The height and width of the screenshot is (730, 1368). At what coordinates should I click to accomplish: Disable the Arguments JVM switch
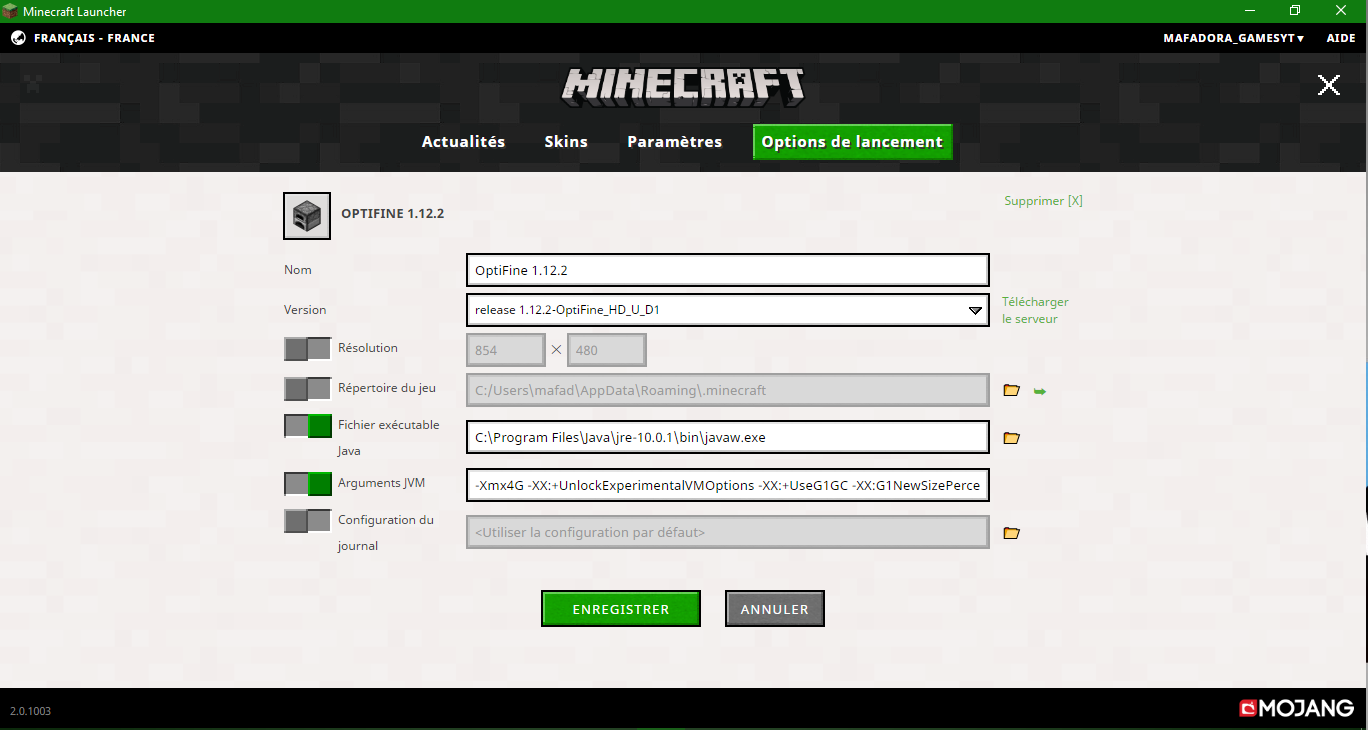tap(308, 484)
